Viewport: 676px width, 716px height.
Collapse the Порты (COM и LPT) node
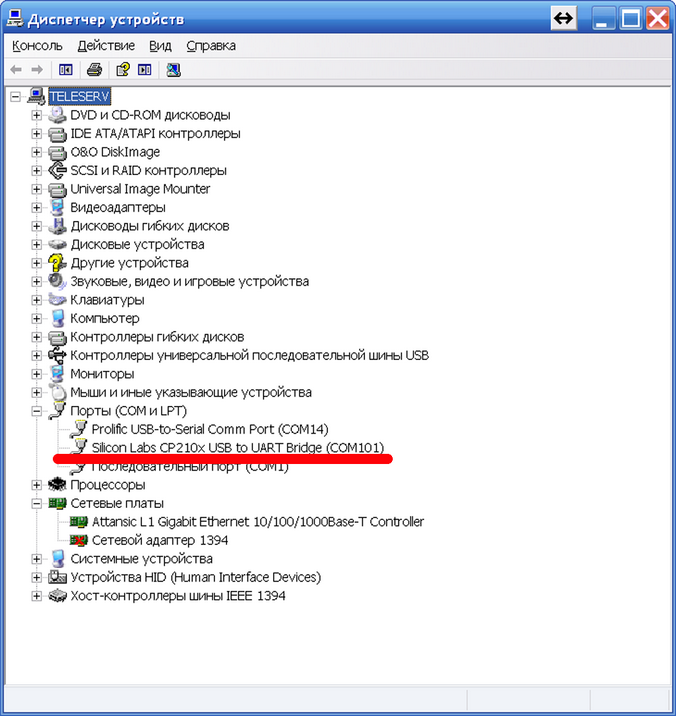37,411
